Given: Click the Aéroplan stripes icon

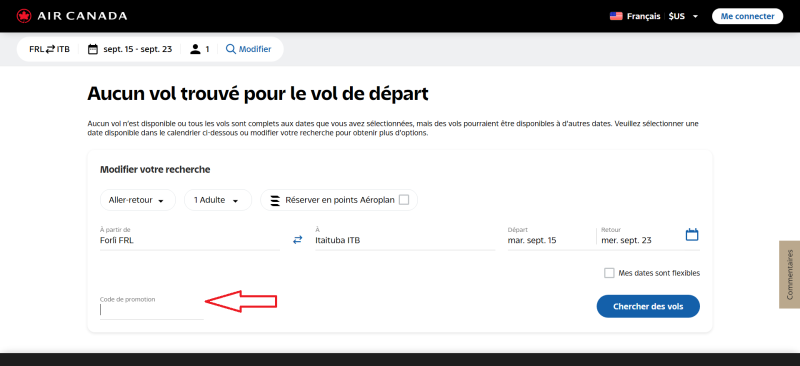Looking at the screenshot, I should point(275,200).
